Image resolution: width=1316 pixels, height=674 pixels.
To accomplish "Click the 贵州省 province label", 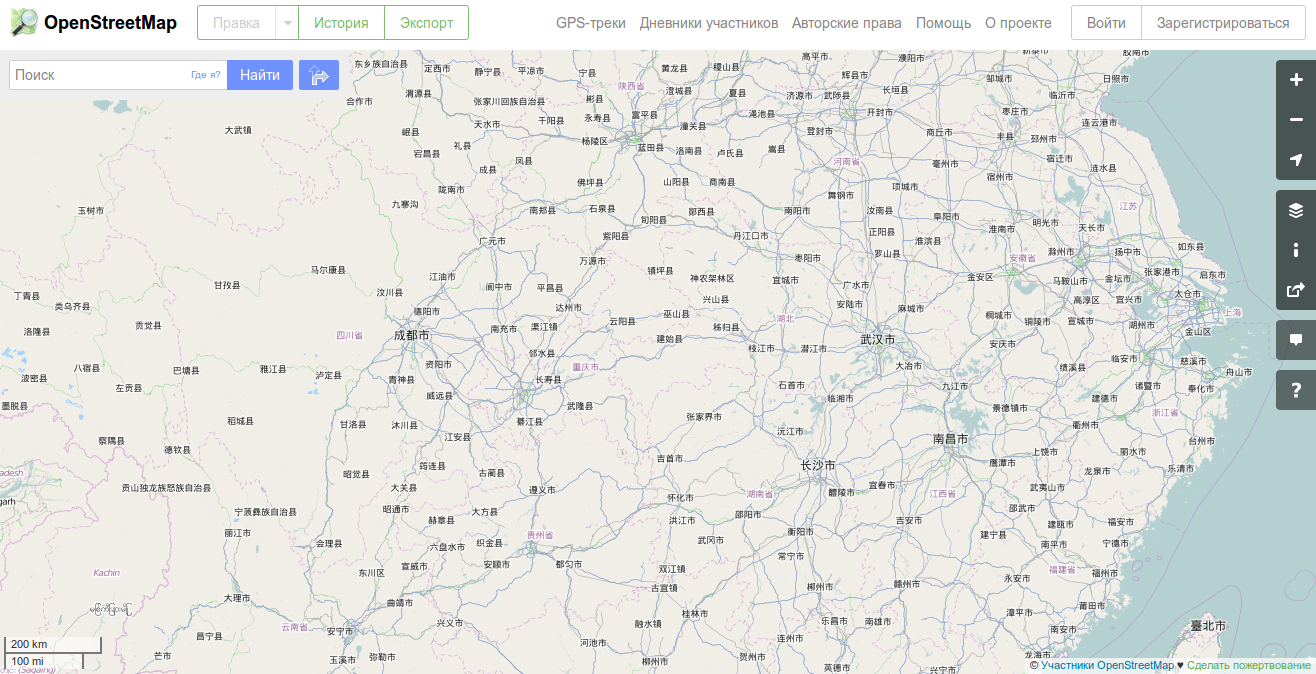I will 541,536.
